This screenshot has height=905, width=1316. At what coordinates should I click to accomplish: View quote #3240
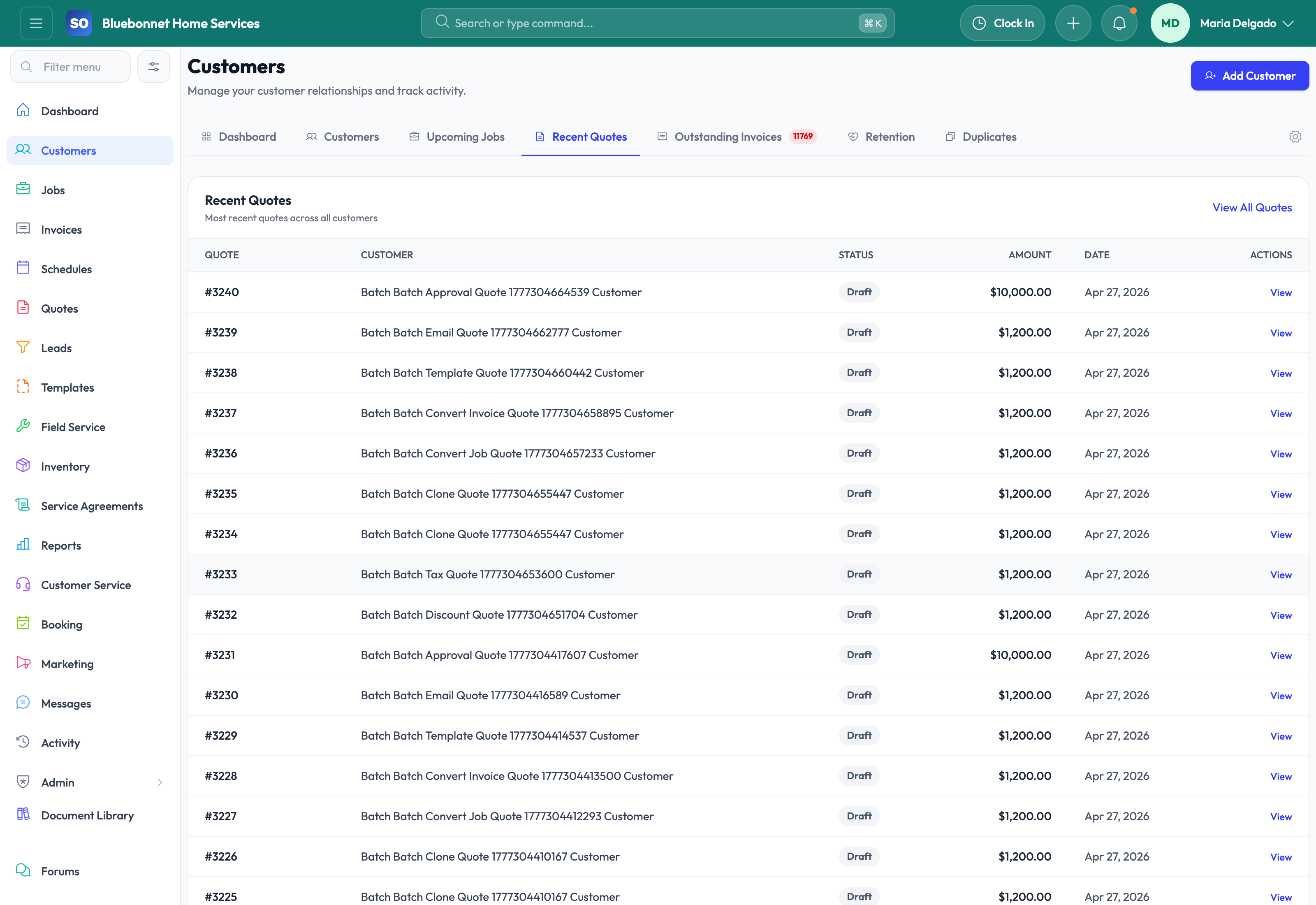[1281, 292]
